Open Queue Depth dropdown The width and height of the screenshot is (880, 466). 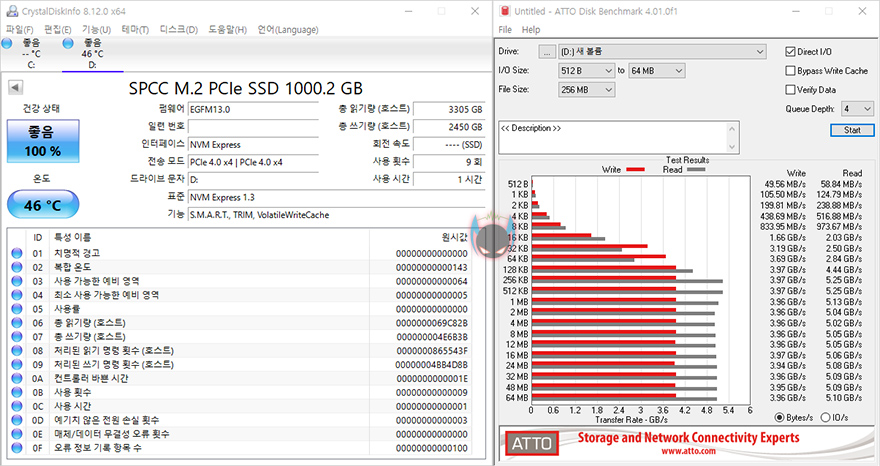click(x=857, y=109)
